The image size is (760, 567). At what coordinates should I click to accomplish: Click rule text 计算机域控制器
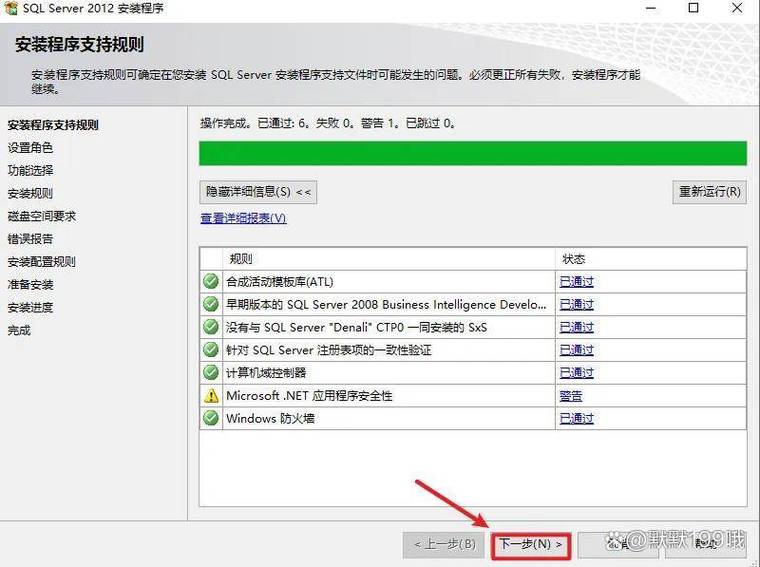[x=266, y=373]
